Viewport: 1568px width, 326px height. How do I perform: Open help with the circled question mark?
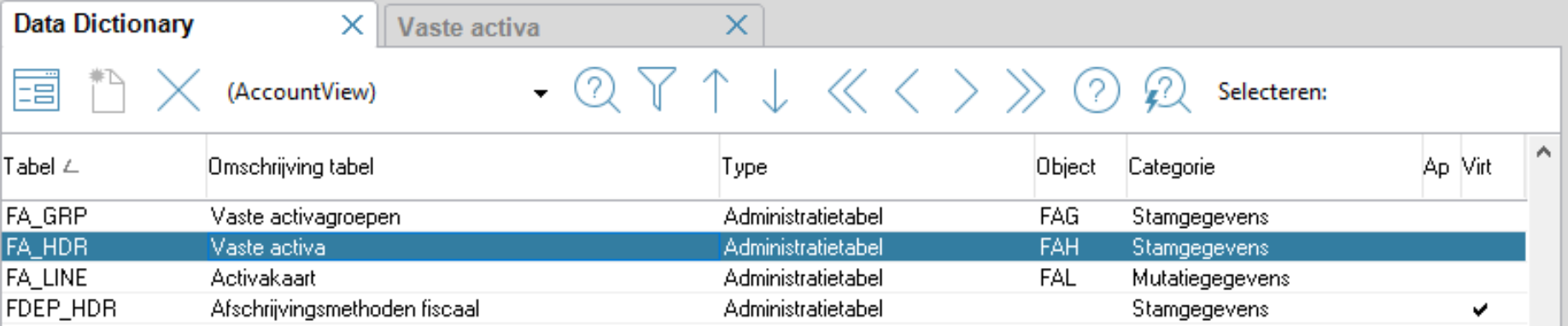pyautogui.click(x=1097, y=90)
